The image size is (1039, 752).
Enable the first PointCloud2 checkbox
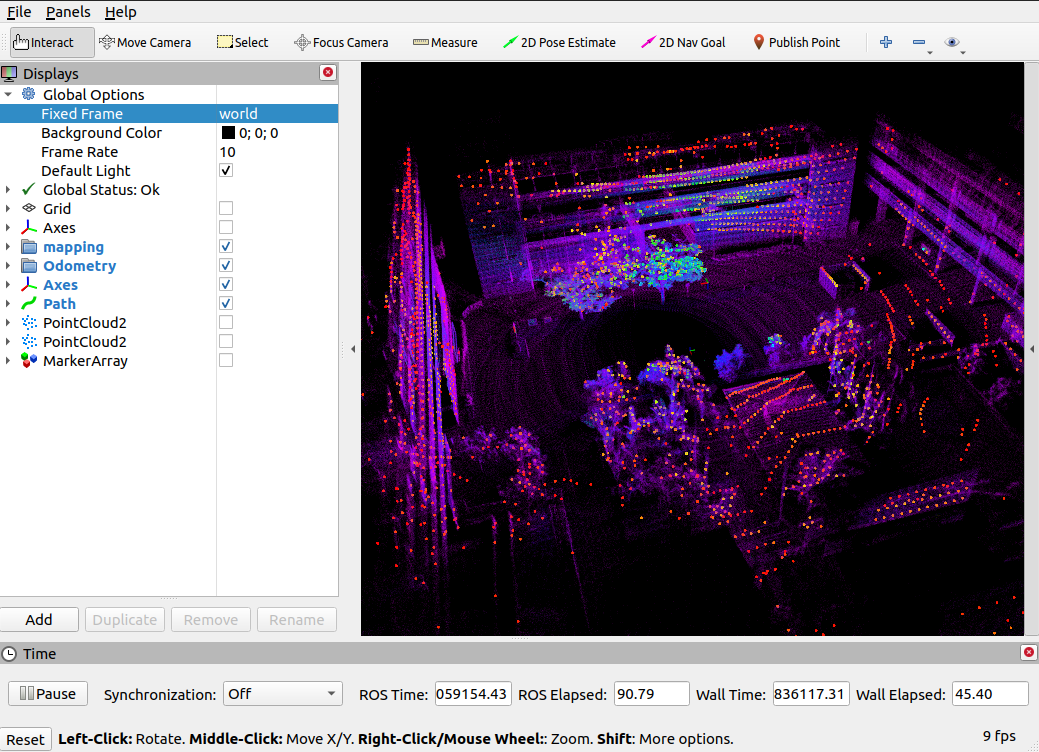[226, 323]
